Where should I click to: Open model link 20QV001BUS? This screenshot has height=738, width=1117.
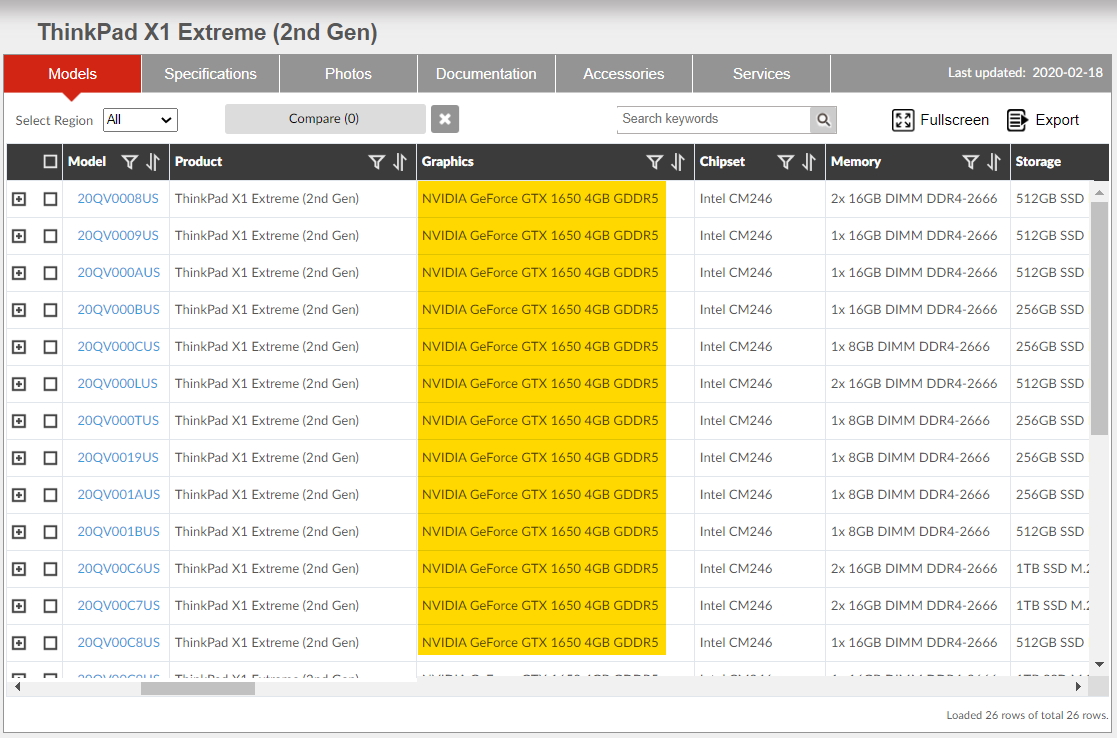118,532
